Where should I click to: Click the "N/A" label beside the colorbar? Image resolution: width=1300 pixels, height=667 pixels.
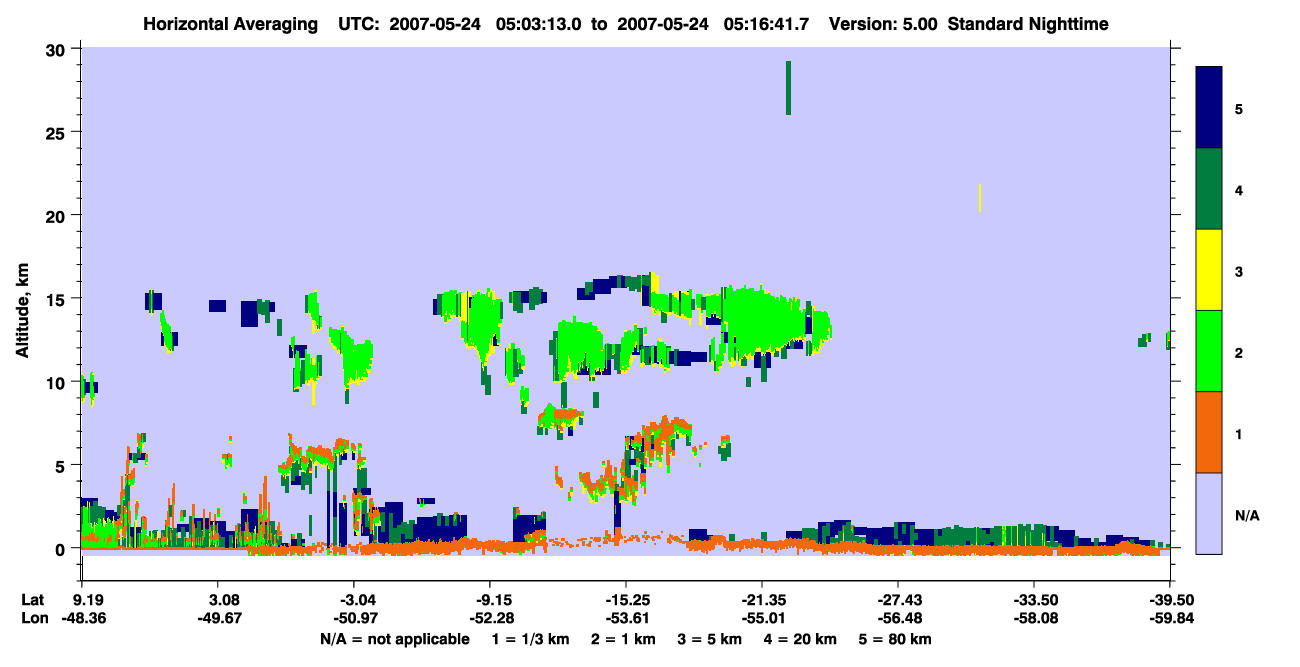(1247, 516)
